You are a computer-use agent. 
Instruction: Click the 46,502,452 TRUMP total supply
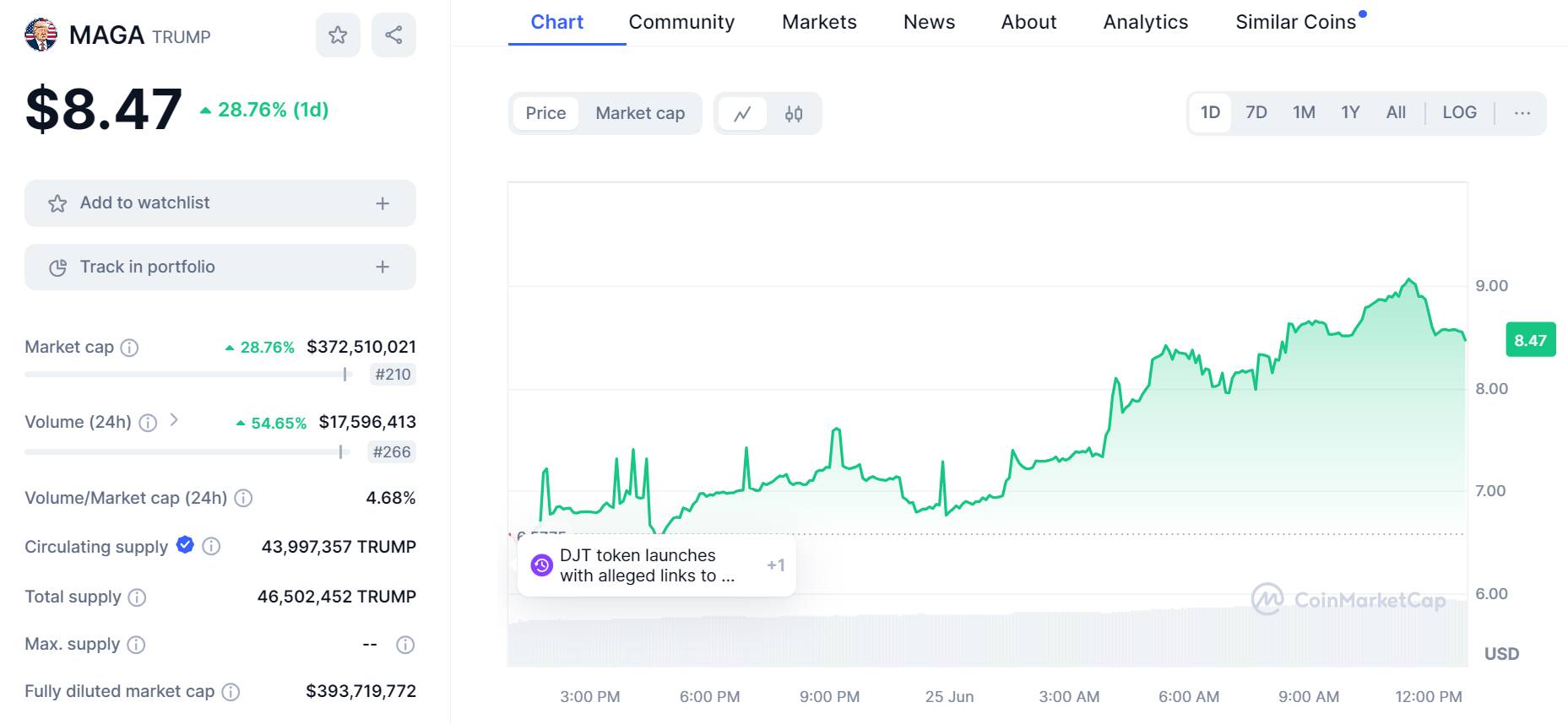(337, 597)
